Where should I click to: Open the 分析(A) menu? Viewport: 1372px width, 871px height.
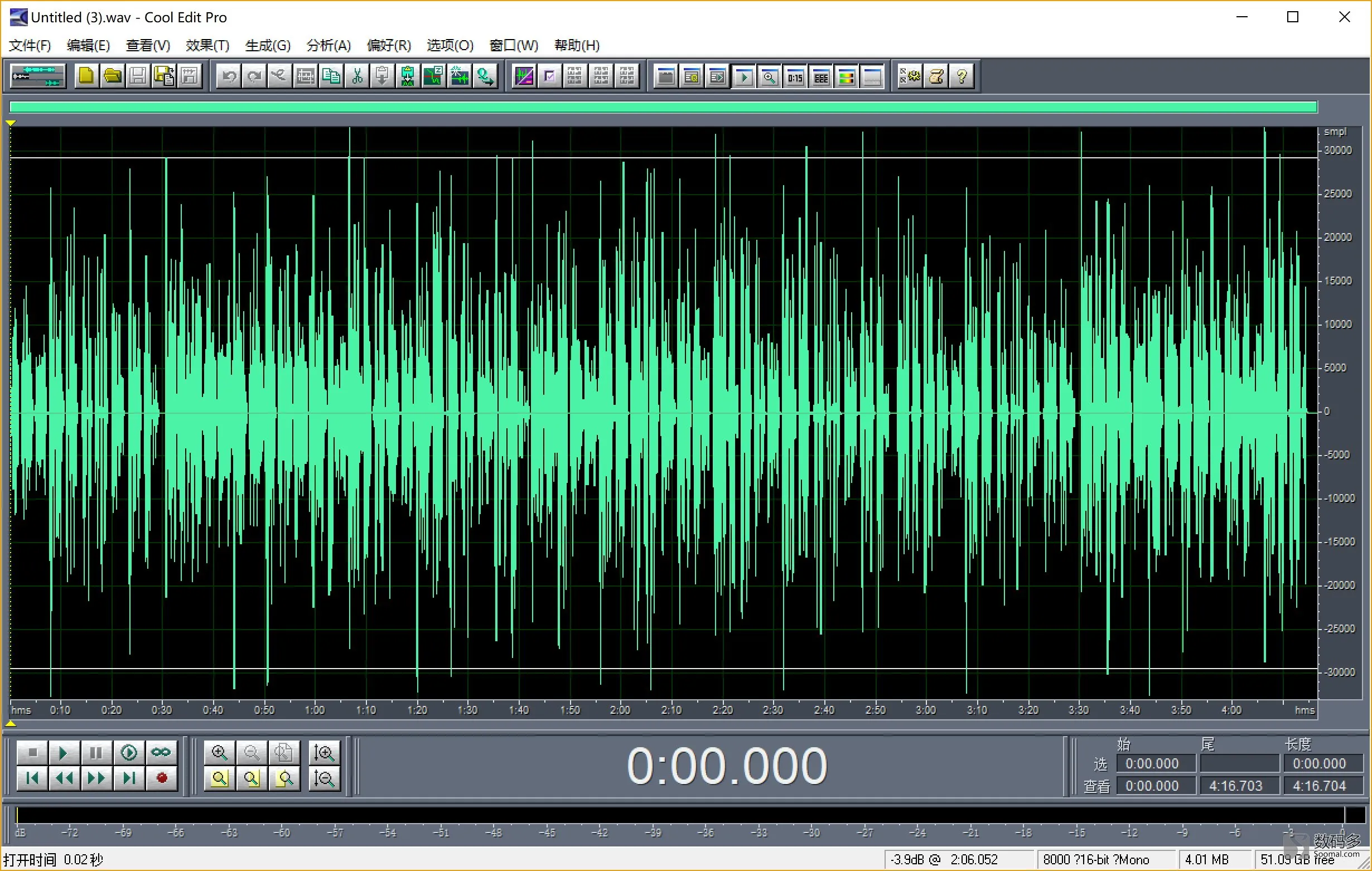tap(328, 45)
